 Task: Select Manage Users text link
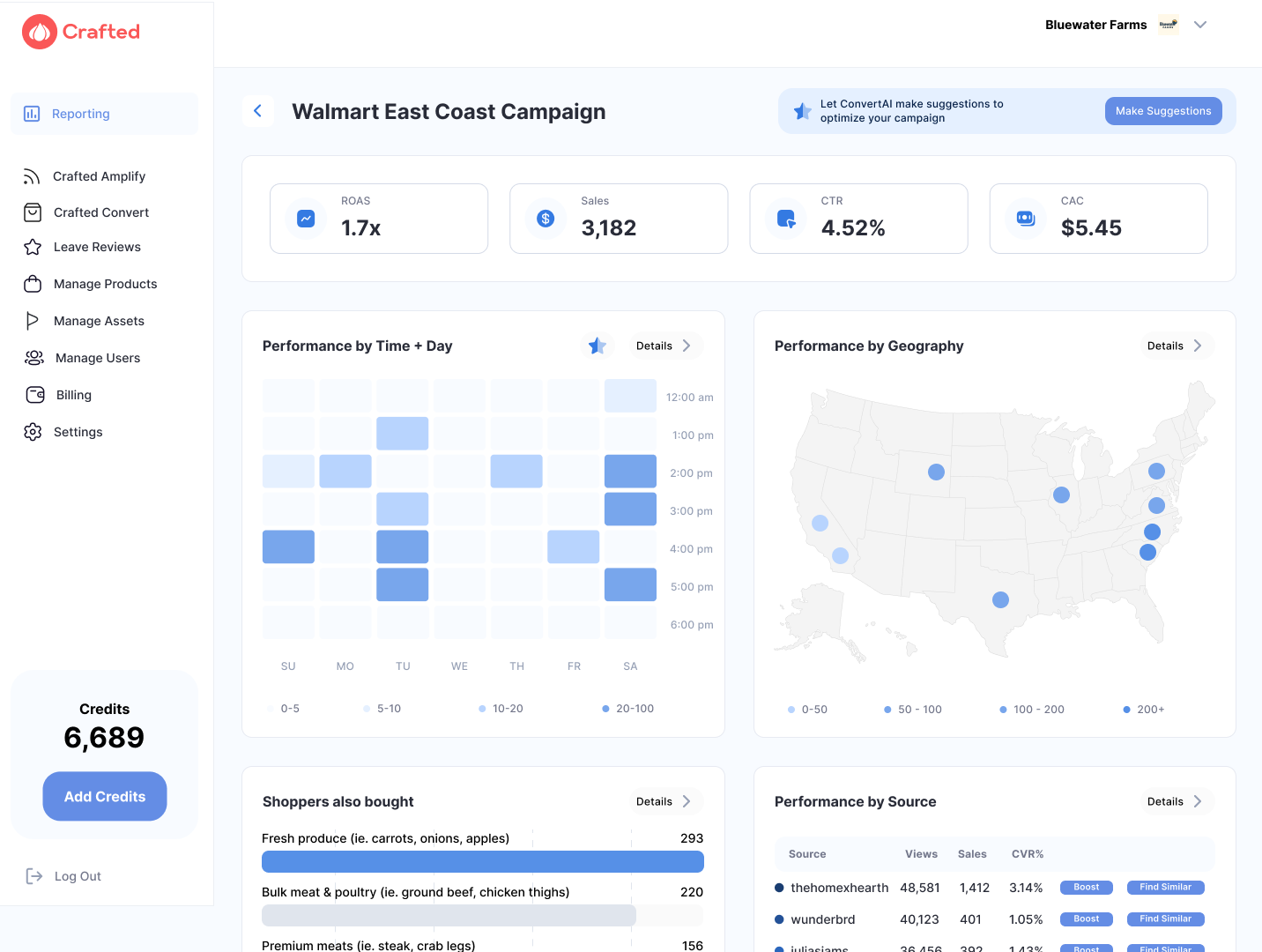click(98, 358)
